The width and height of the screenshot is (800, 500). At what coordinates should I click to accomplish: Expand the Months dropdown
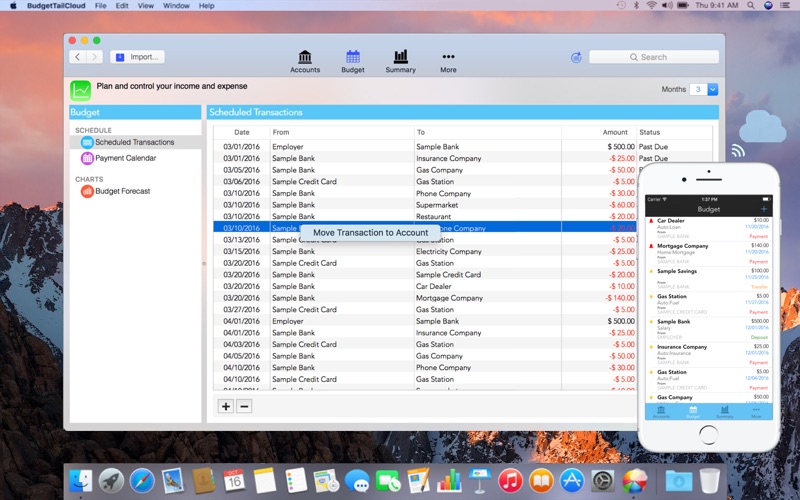[x=712, y=90]
